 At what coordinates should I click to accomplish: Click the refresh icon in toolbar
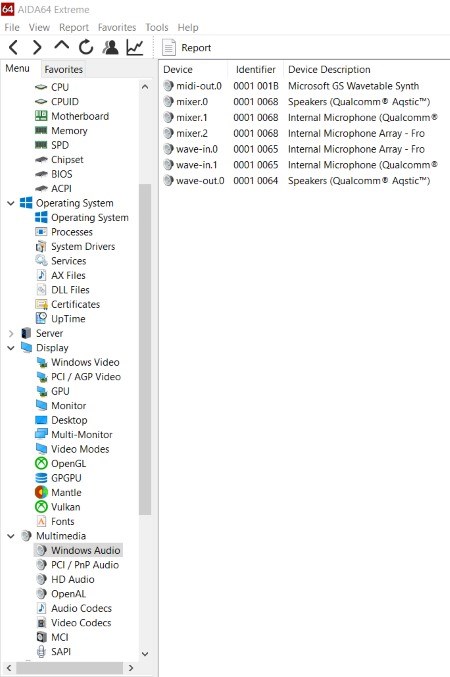point(86,47)
